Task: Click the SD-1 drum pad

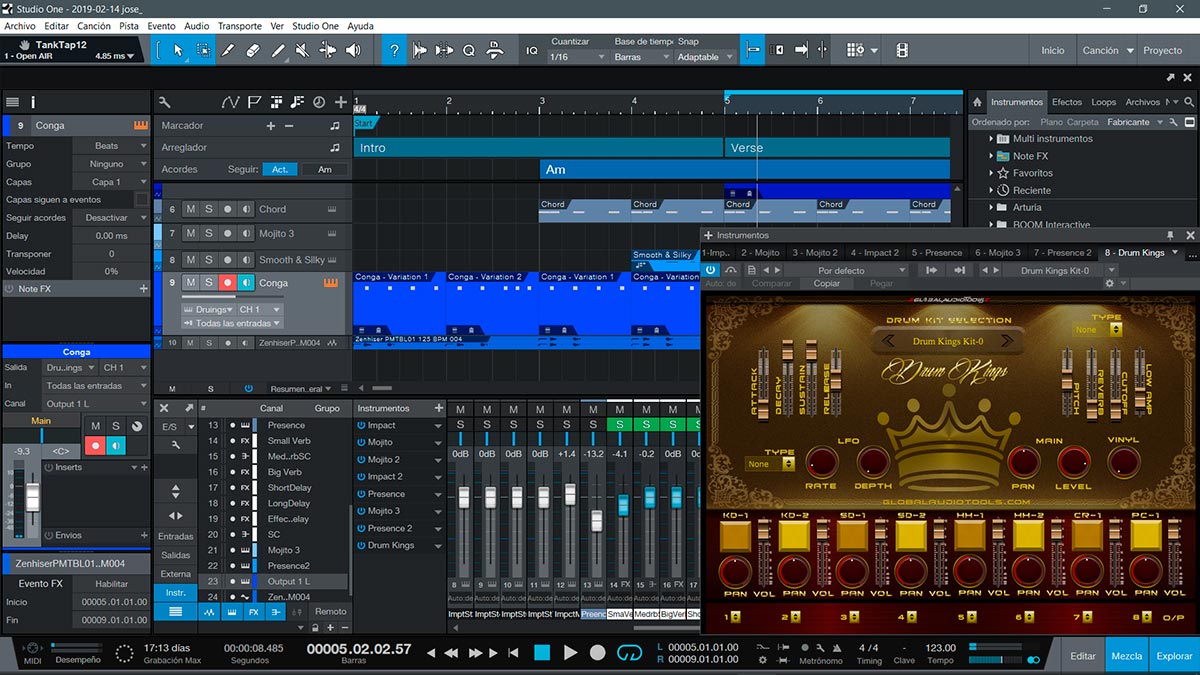Action: coord(853,536)
